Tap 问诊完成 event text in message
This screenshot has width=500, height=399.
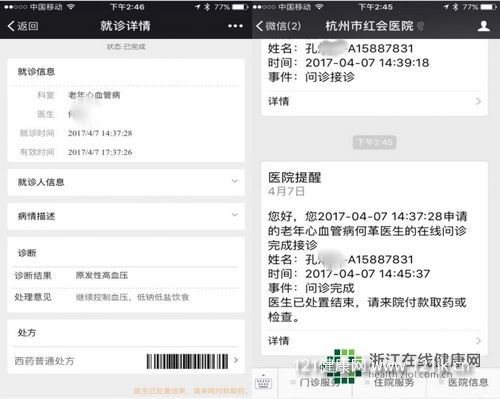coord(330,288)
